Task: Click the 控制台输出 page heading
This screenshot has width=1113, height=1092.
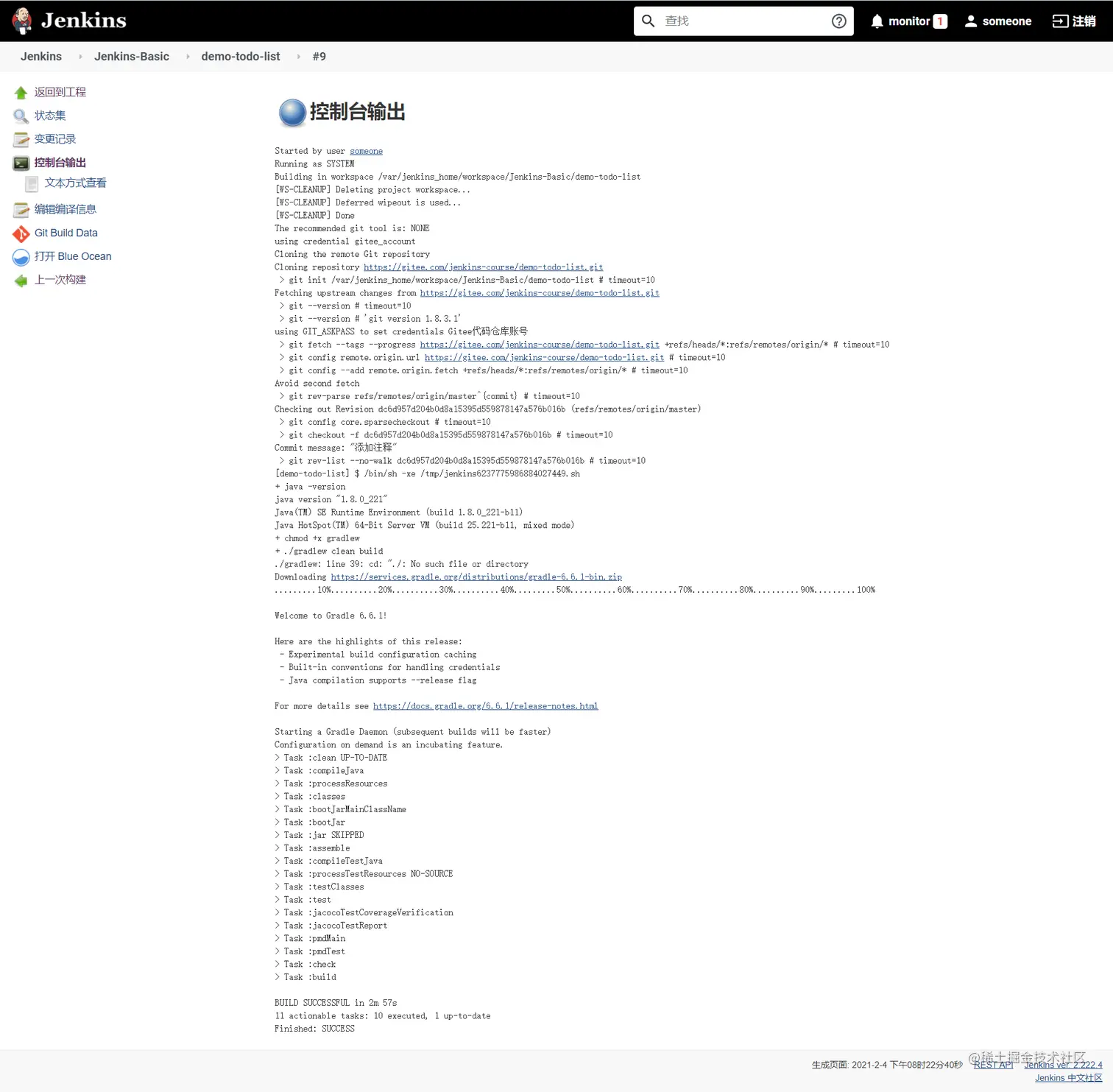Action: click(357, 112)
